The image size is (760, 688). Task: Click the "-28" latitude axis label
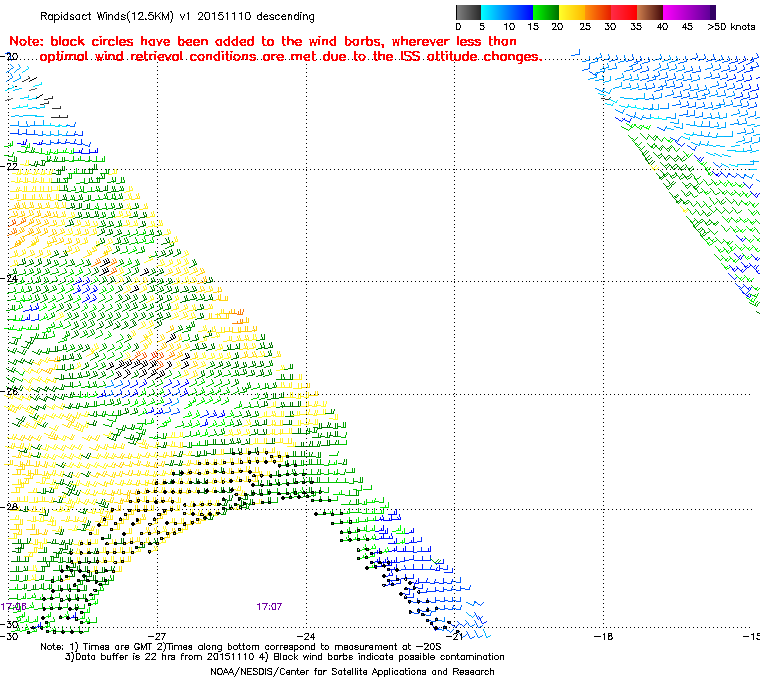click(10, 507)
